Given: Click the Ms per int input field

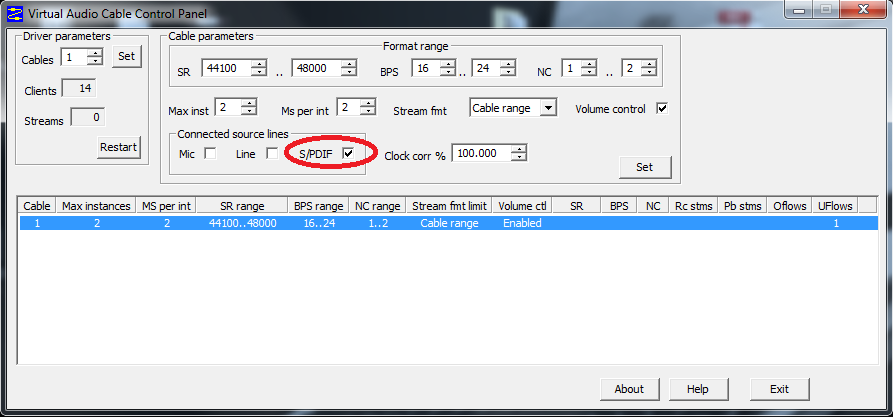Looking at the screenshot, I should click(x=350, y=107).
